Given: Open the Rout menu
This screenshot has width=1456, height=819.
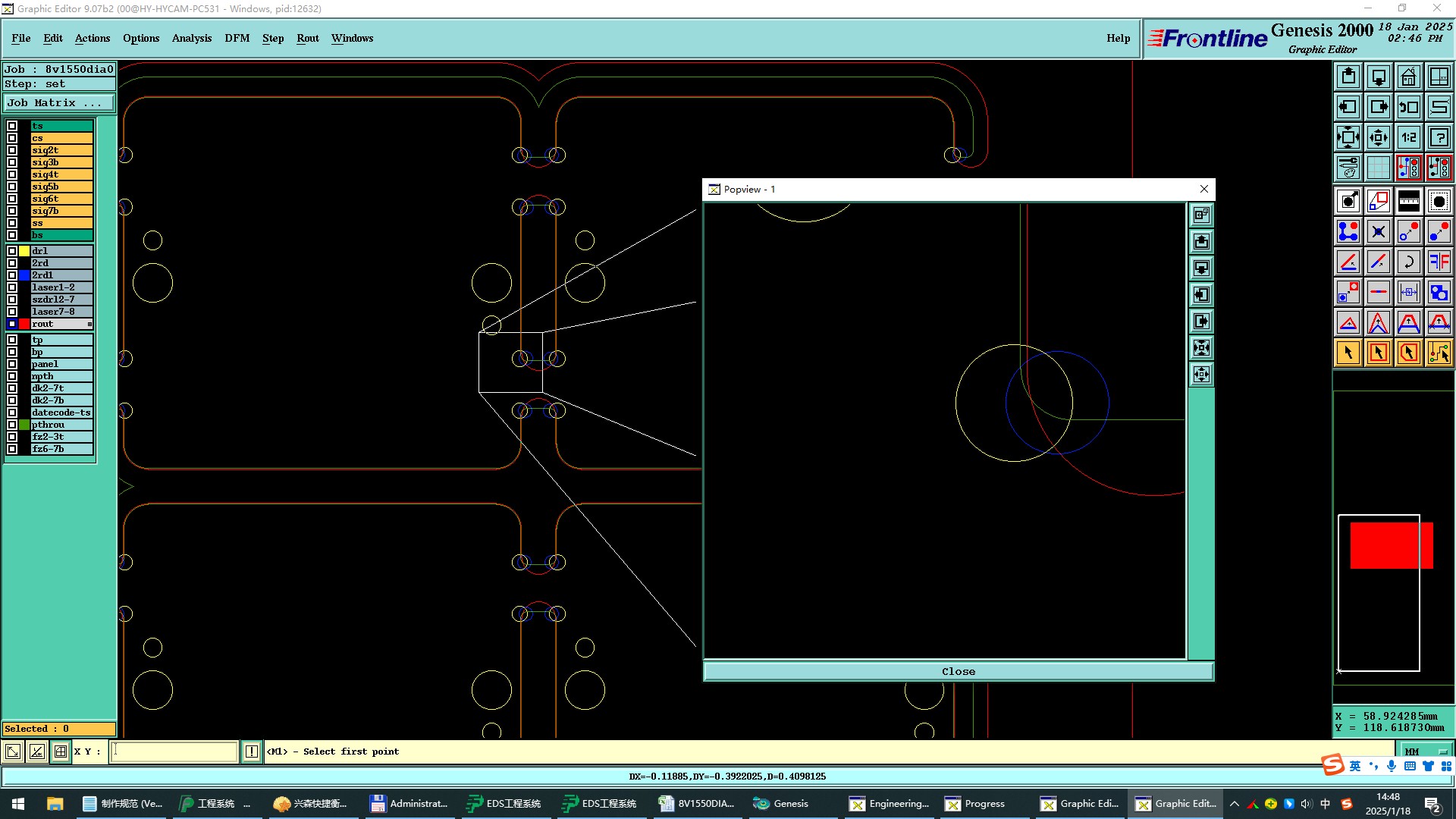Looking at the screenshot, I should pyautogui.click(x=307, y=38).
